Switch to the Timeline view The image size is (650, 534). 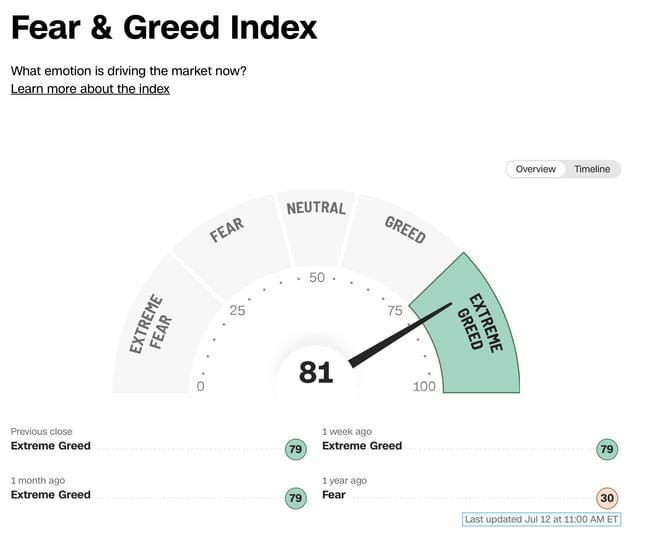pyautogui.click(x=592, y=169)
